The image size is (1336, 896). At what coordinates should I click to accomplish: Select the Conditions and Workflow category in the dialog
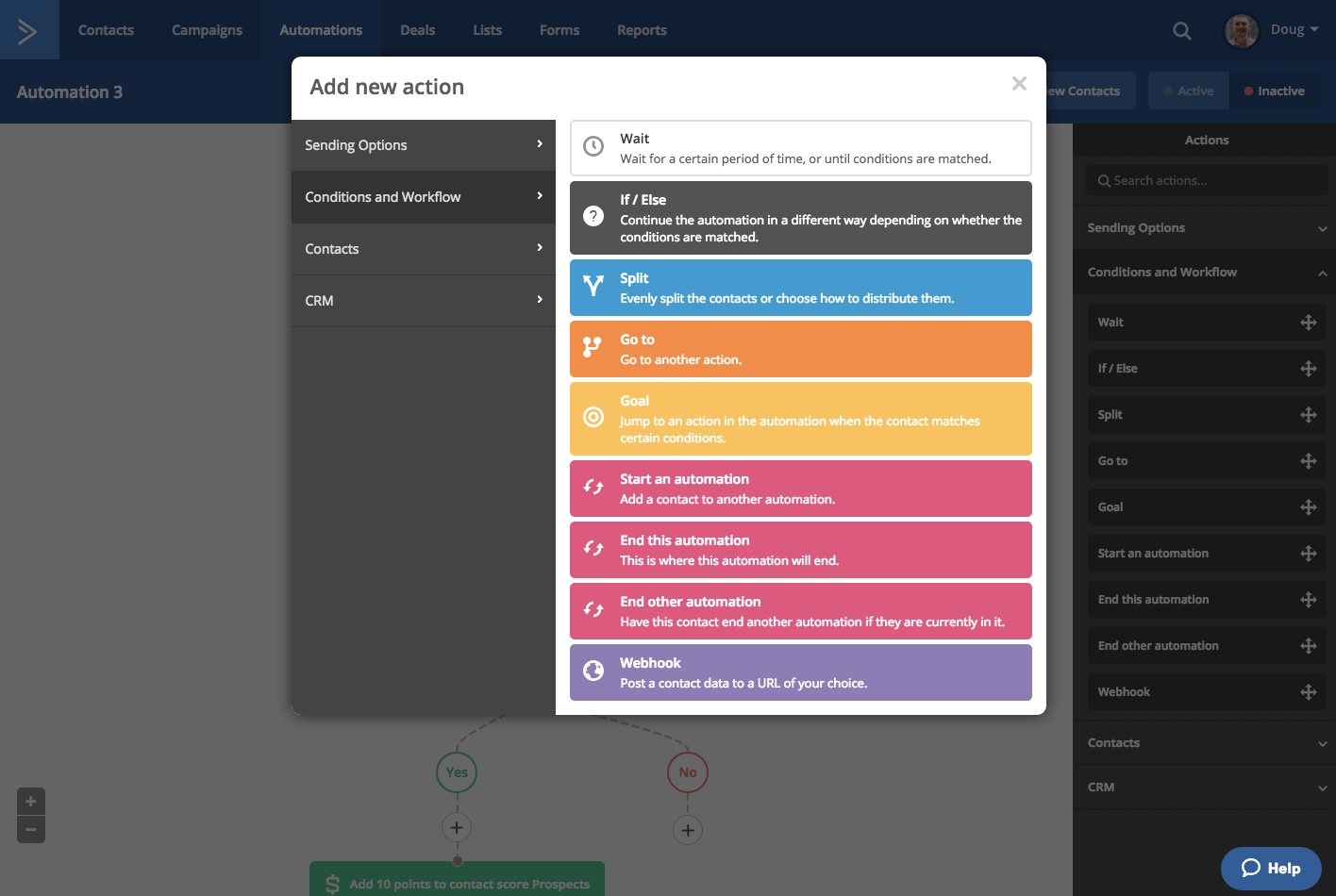coord(424,197)
